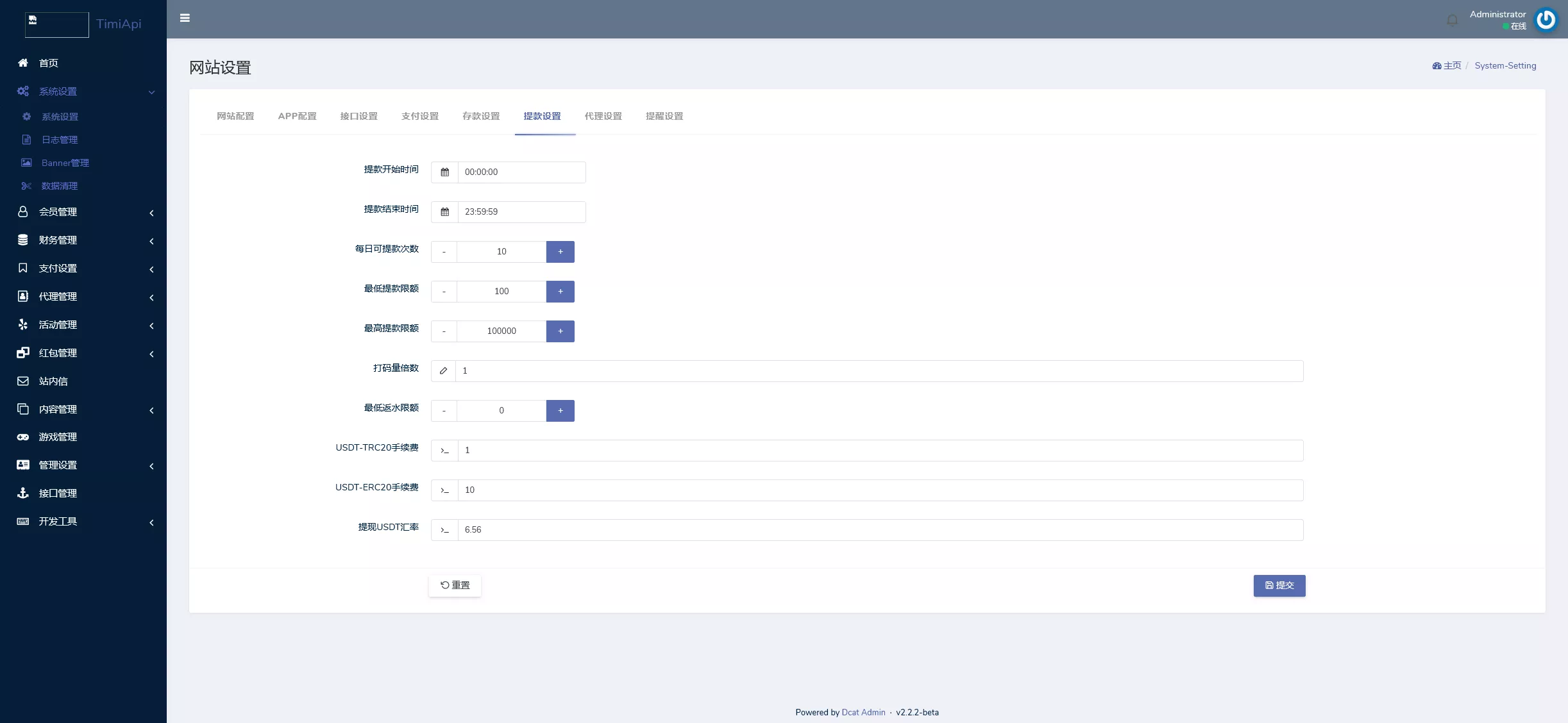Switch to the 网站配置 tab
The height and width of the screenshot is (723, 1568).
pyautogui.click(x=235, y=116)
